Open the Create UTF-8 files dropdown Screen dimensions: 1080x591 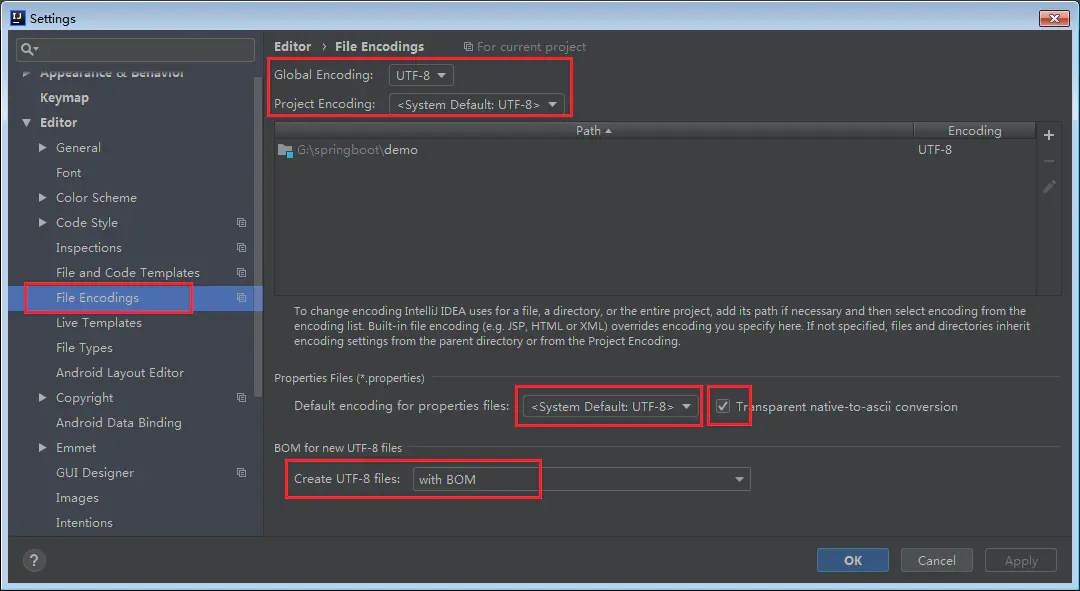(581, 480)
